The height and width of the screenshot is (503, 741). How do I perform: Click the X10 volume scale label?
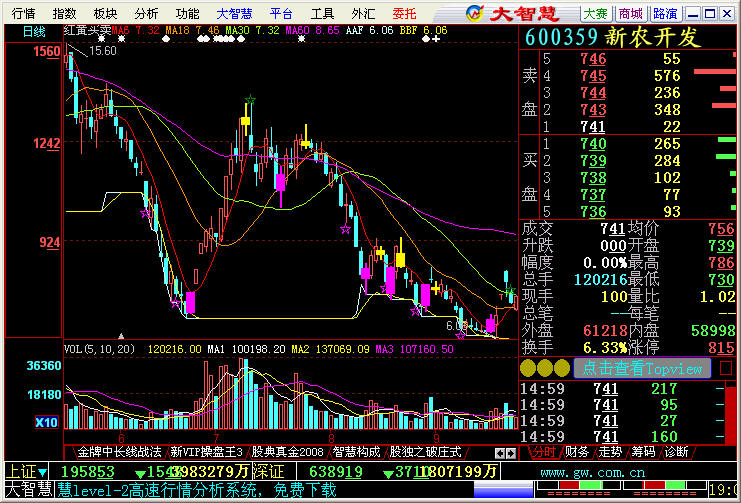47,422
